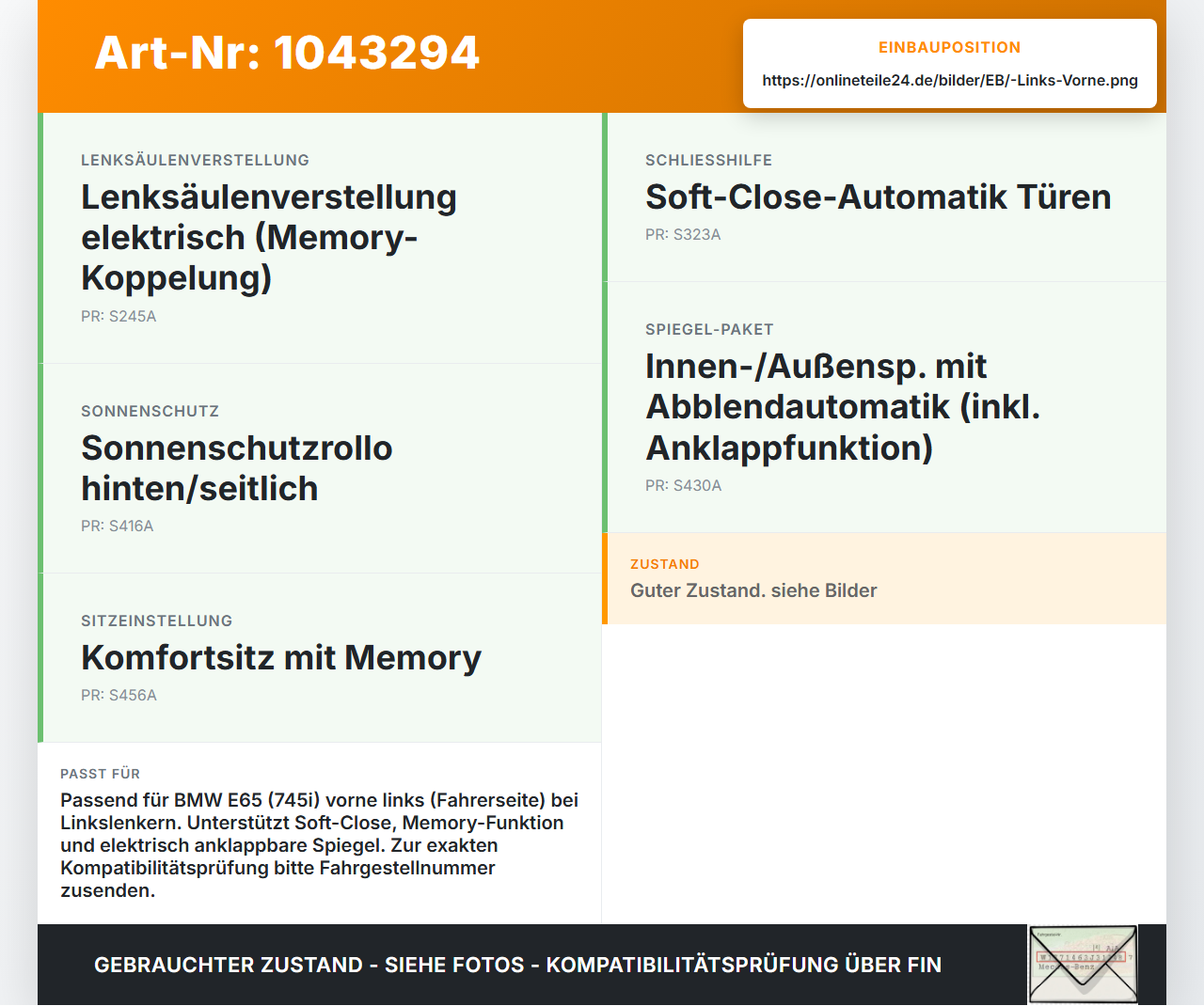This screenshot has height=1006, width=1204.
Task: Click the Art-Nr: 1043294 heading
Action: tap(287, 53)
